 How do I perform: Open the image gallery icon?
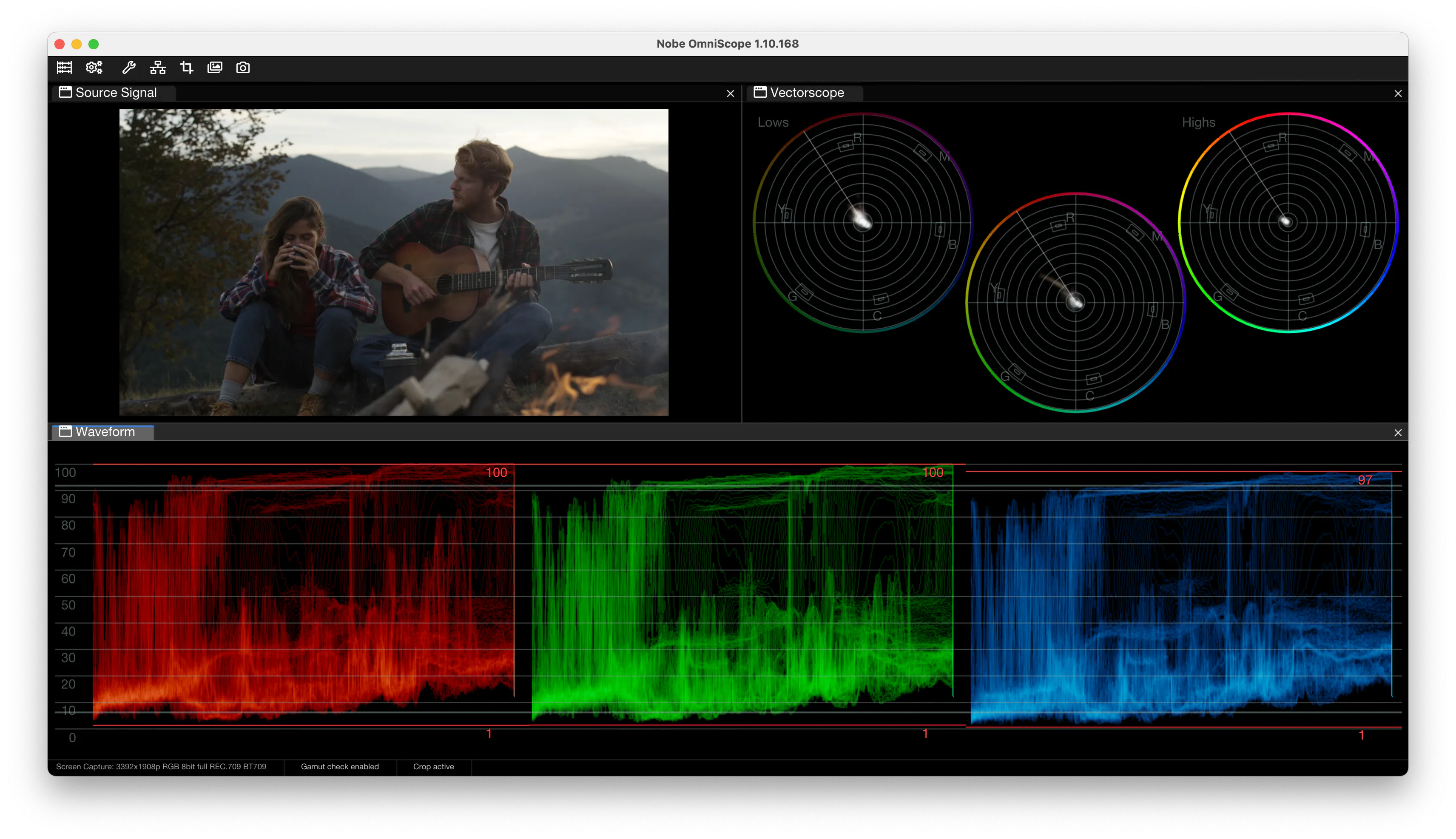214,68
